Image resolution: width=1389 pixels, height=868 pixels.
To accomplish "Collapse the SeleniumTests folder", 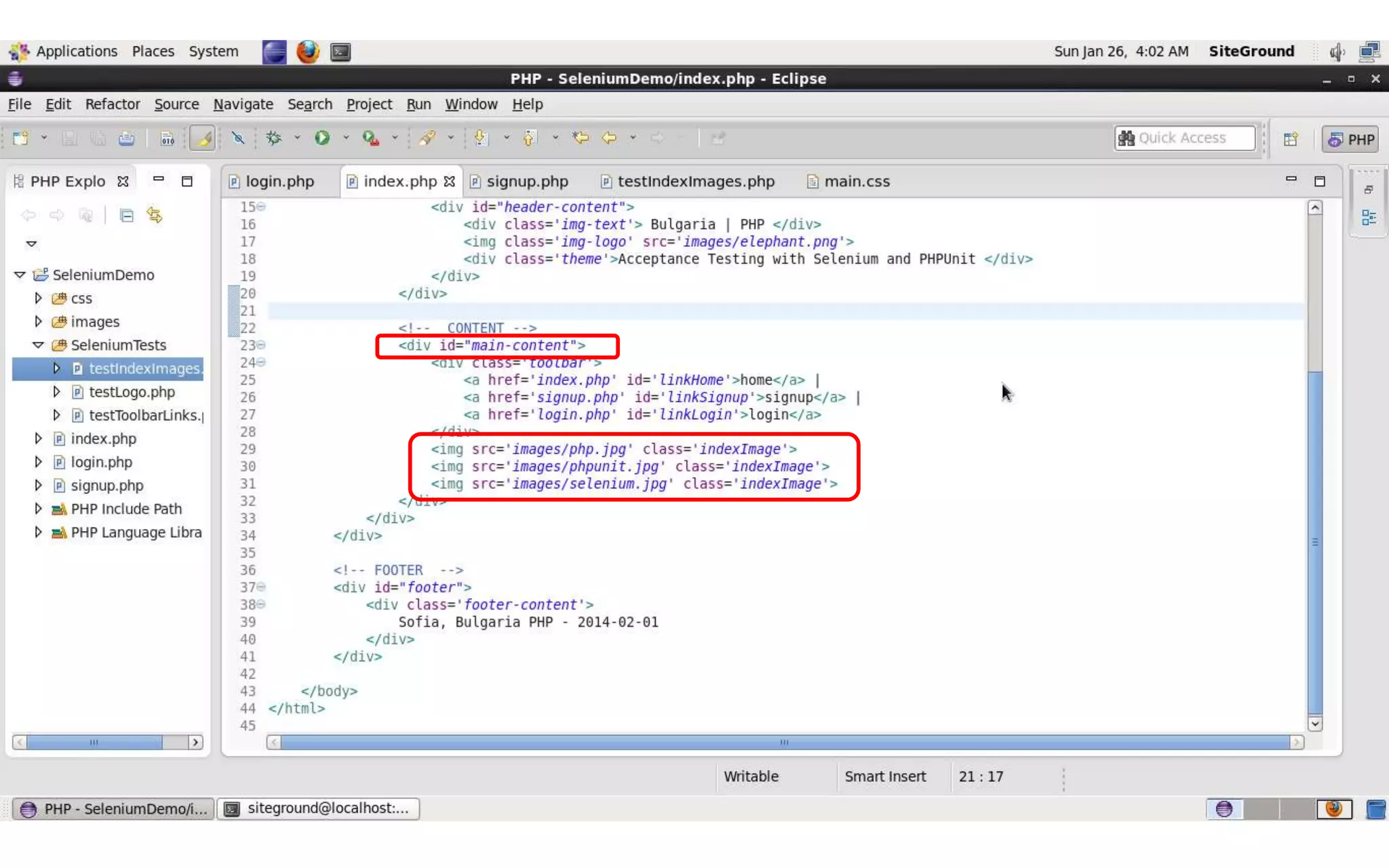I will click(x=38, y=345).
